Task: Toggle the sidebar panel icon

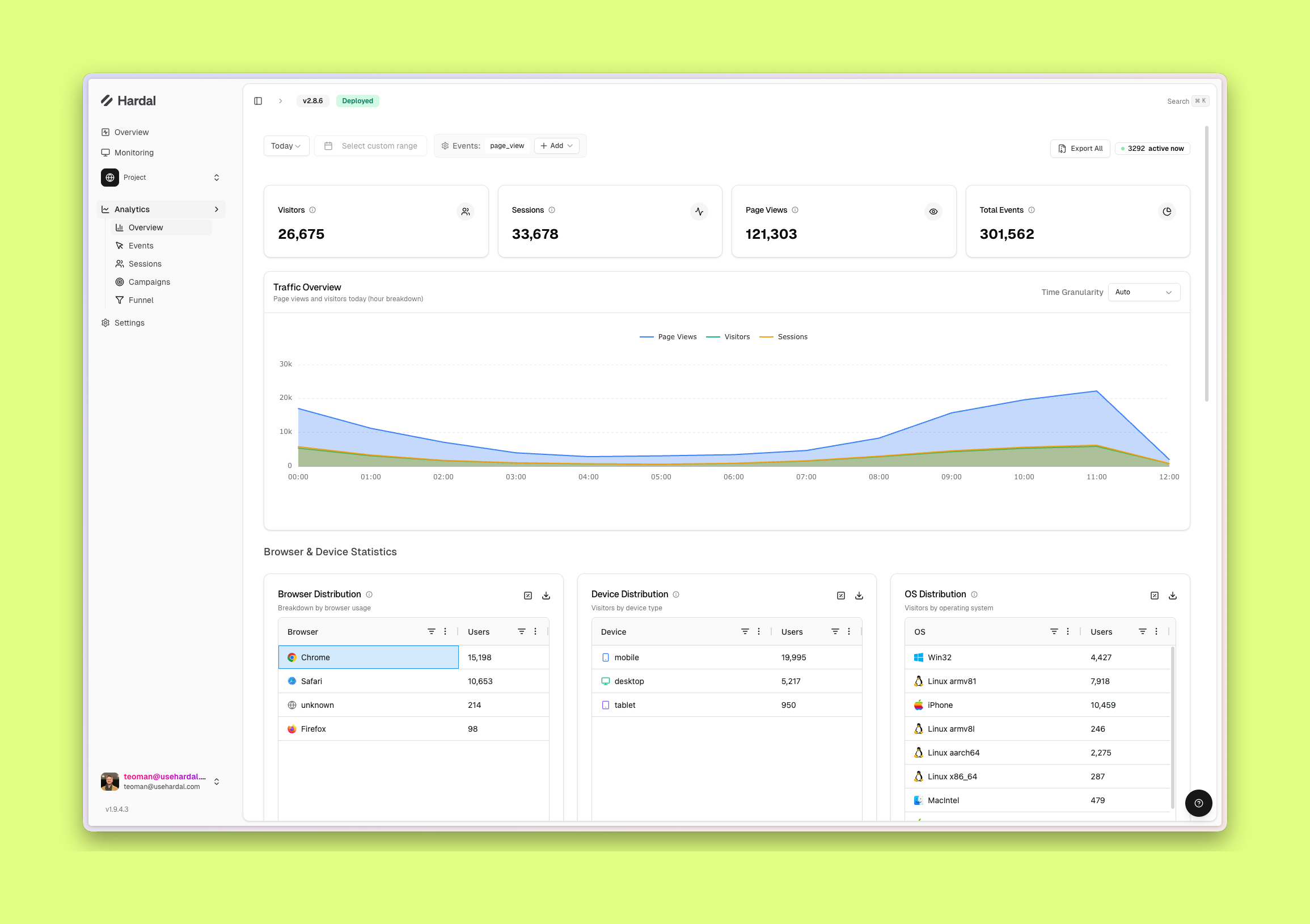Action: (x=258, y=101)
